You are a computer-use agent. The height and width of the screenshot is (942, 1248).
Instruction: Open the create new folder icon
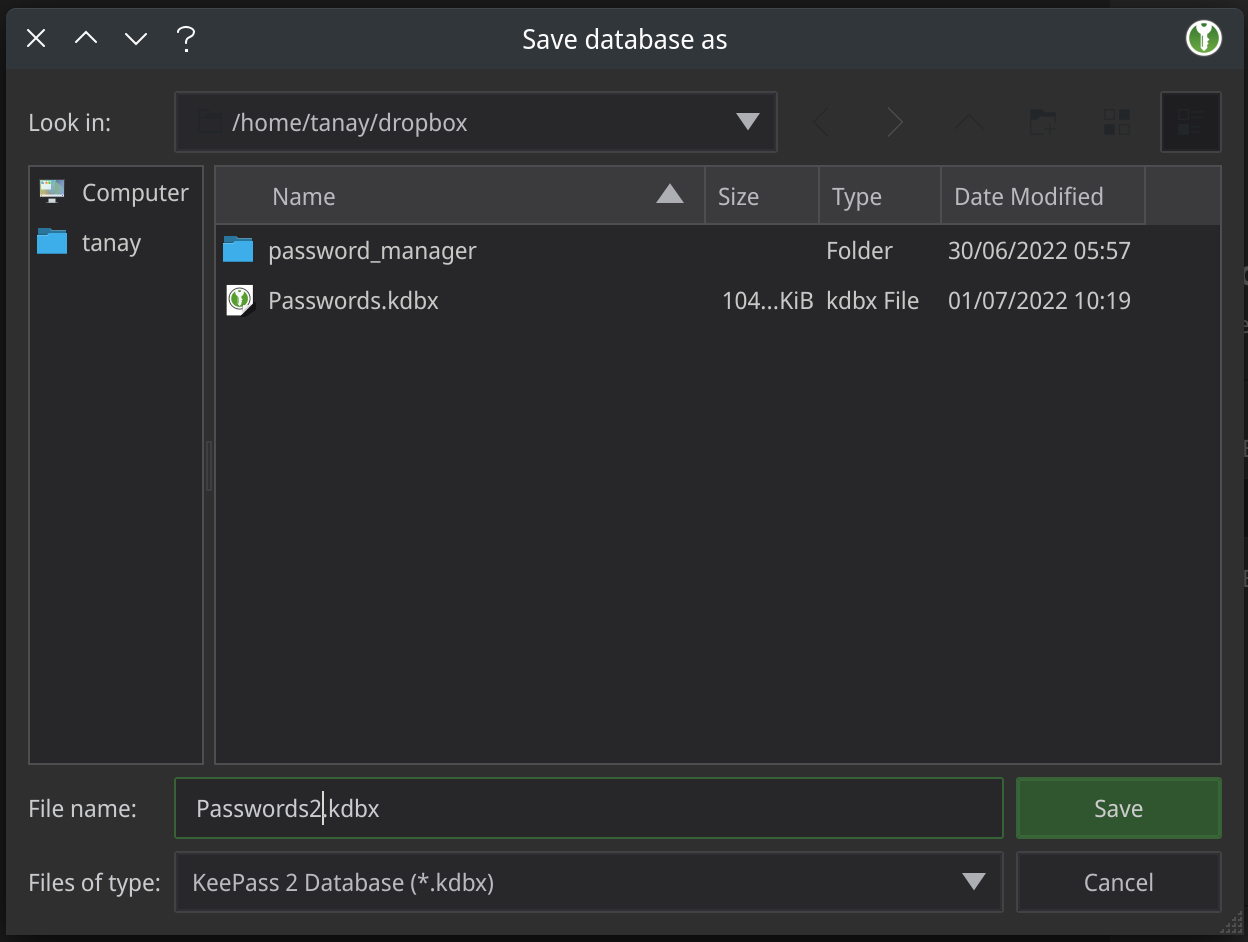point(1042,122)
